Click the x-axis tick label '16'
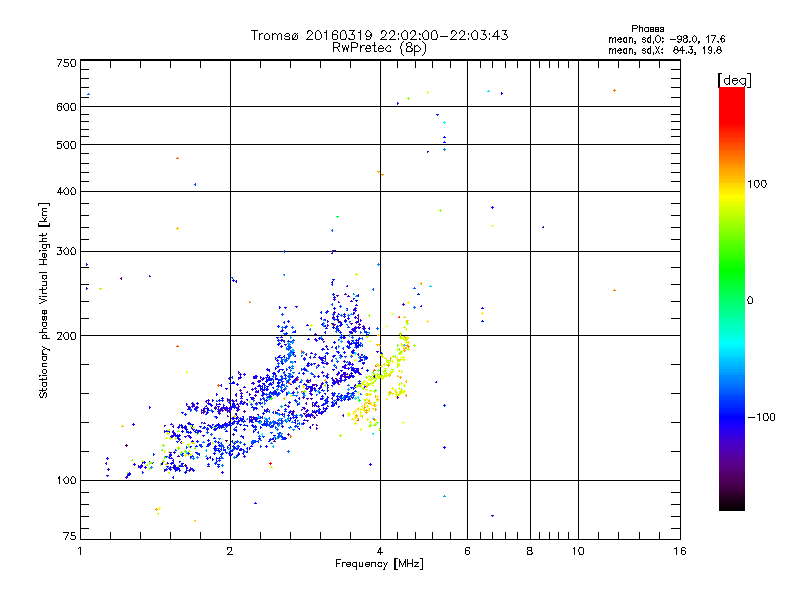Screen dimensions: 800x600 (680, 551)
